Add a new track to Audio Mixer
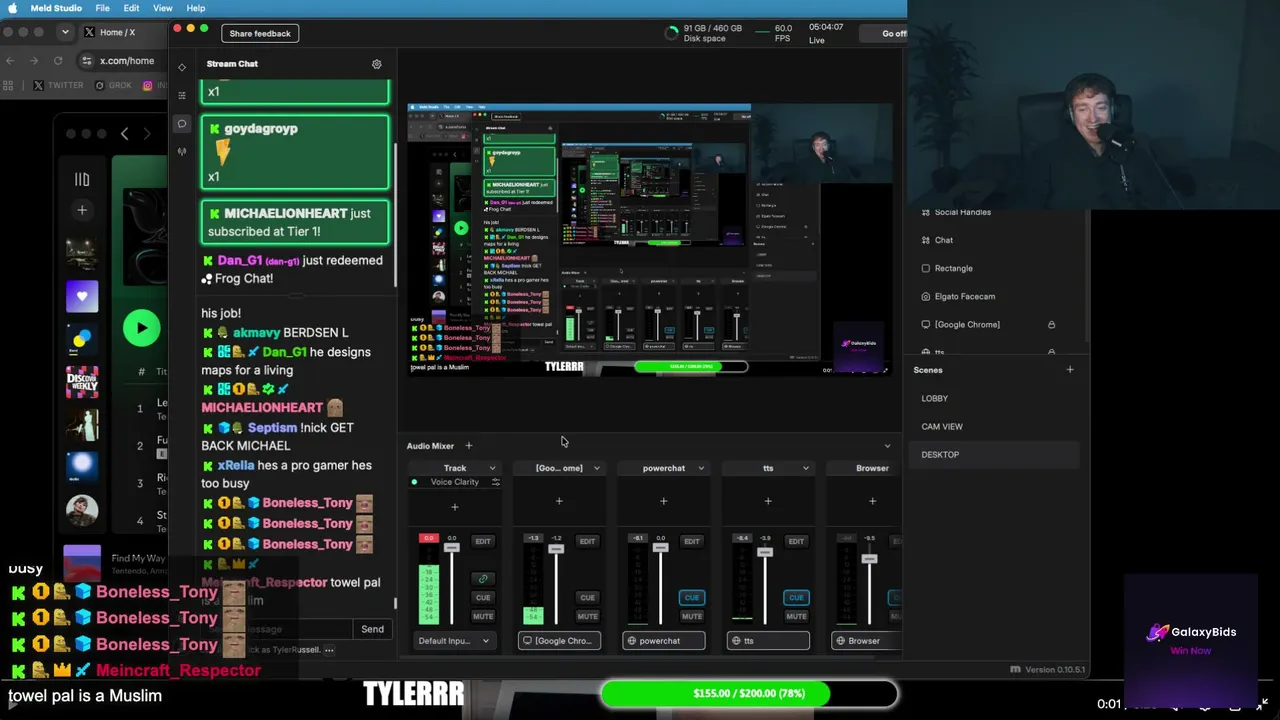Image resolution: width=1280 pixels, height=720 pixels. pyautogui.click(x=468, y=446)
